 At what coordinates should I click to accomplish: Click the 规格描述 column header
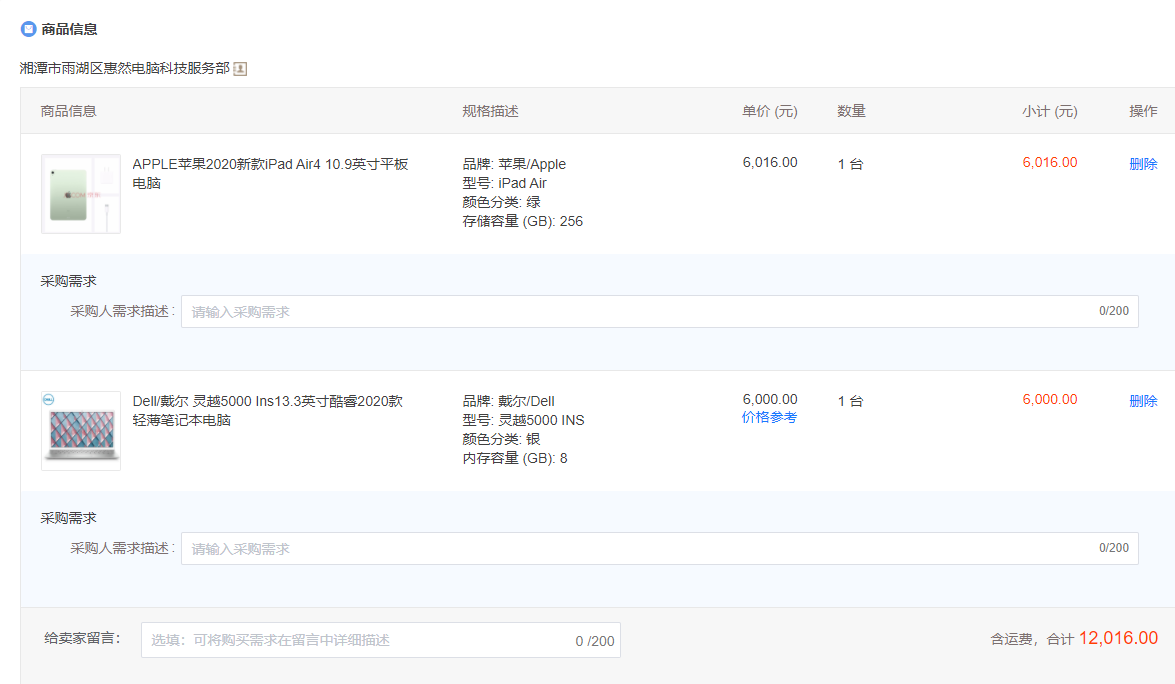click(x=490, y=112)
